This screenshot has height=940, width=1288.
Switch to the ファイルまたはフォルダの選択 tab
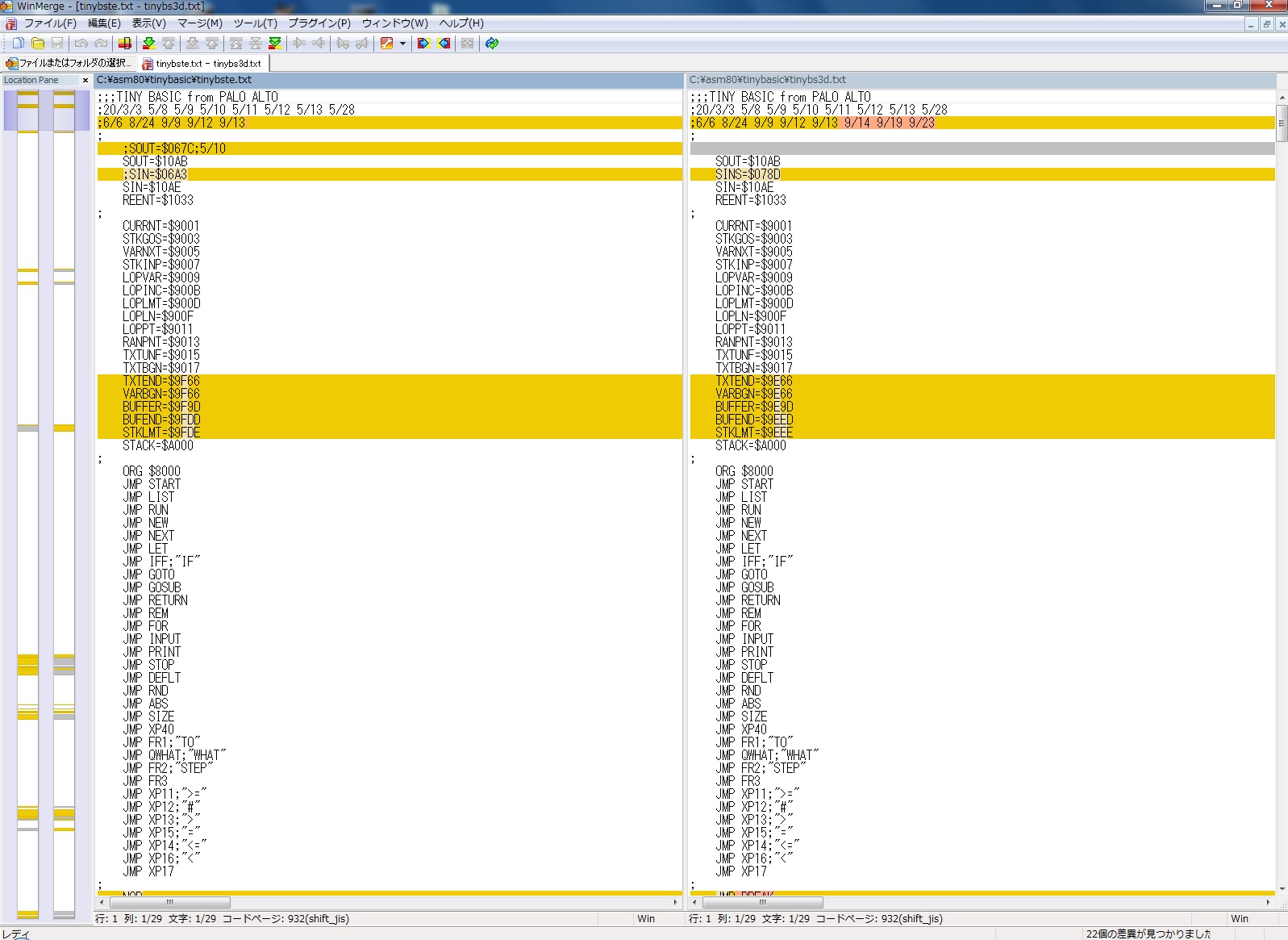point(68,63)
